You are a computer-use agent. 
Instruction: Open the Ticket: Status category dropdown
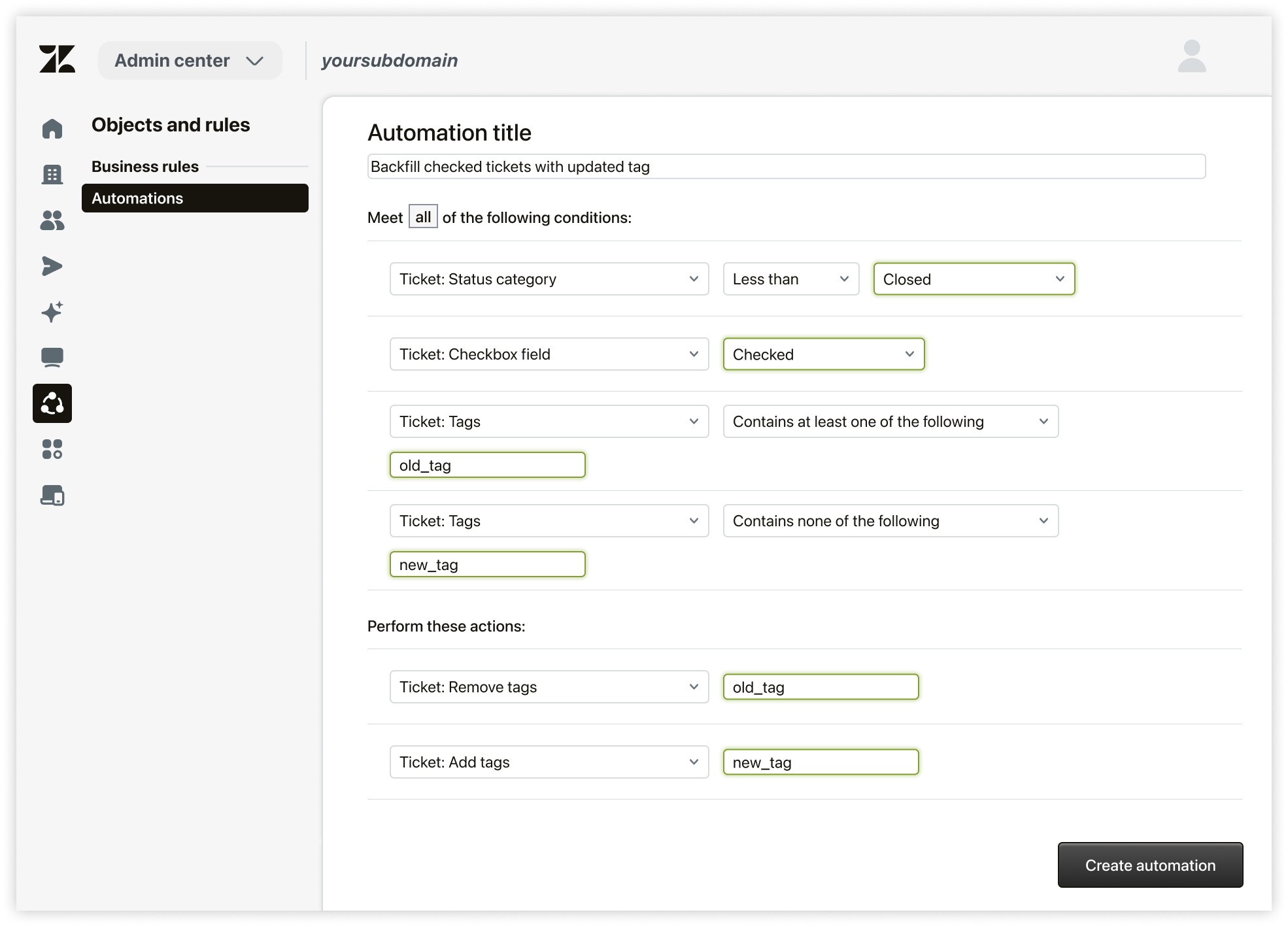[549, 279]
